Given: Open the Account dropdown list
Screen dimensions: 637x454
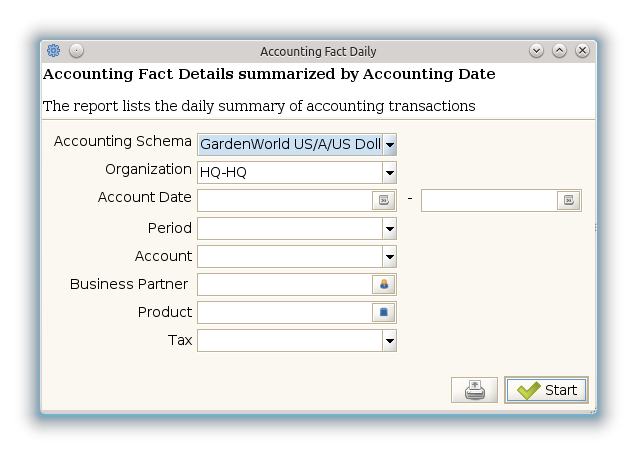Looking at the screenshot, I should click(x=389, y=257).
